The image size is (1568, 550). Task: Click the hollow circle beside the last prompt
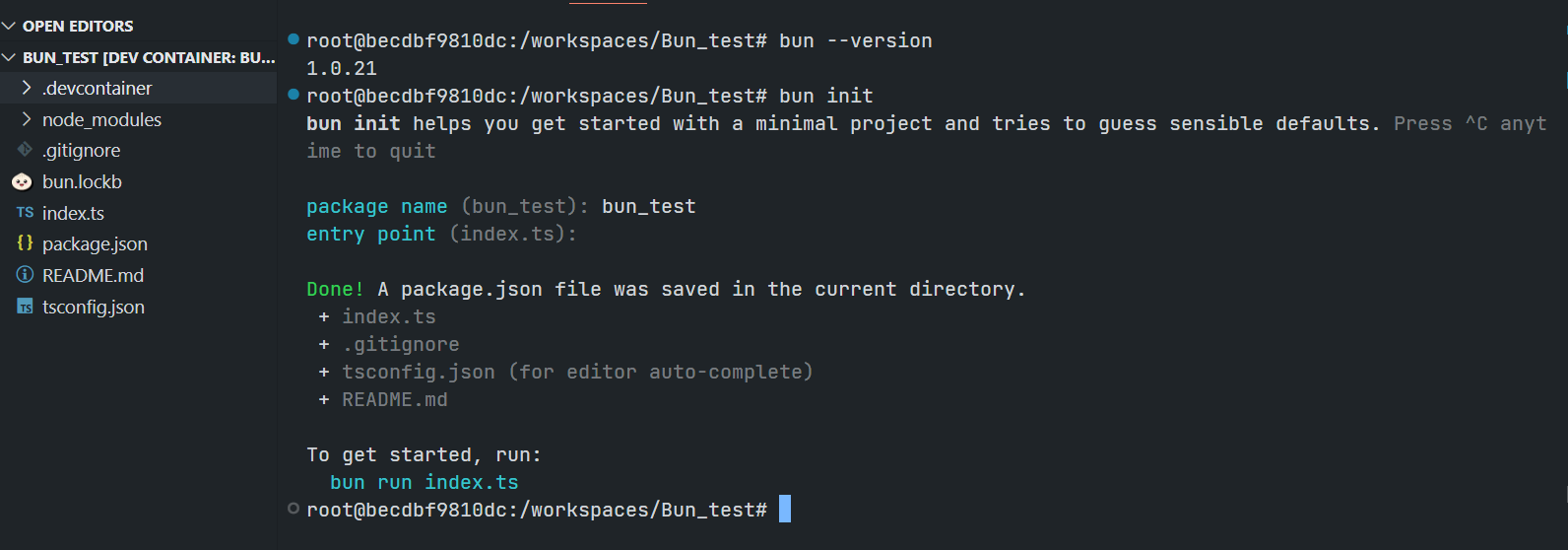[294, 509]
